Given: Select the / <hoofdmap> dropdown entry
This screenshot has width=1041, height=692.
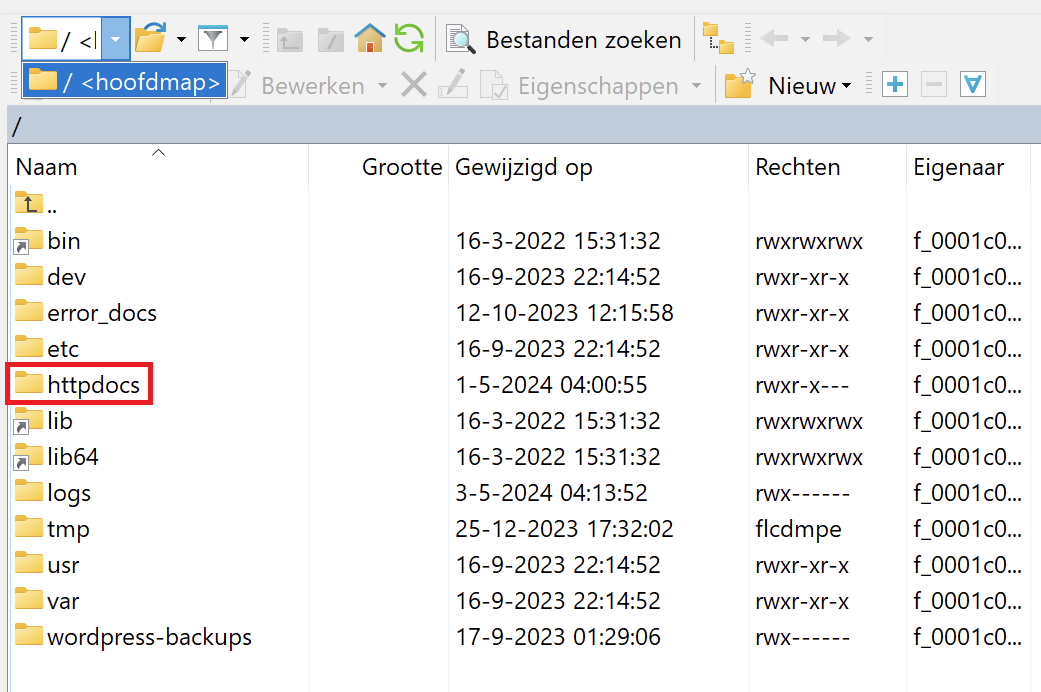Looking at the screenshot, I should click(x=125, y=82).
